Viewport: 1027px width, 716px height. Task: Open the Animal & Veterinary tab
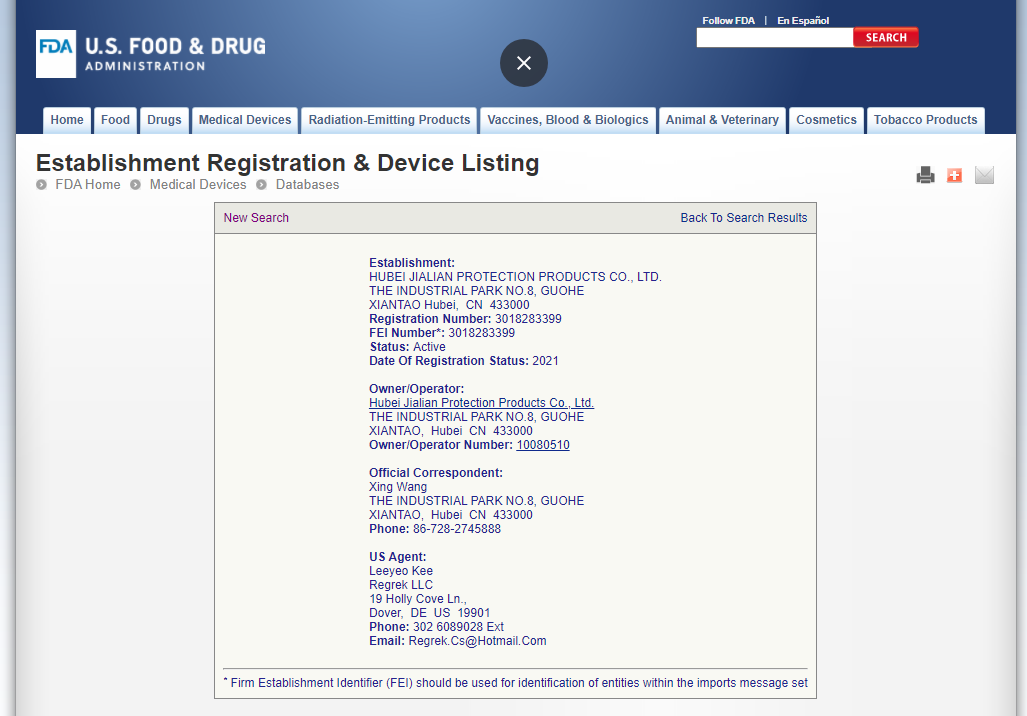pyautogui.click(x=722, y=121)
